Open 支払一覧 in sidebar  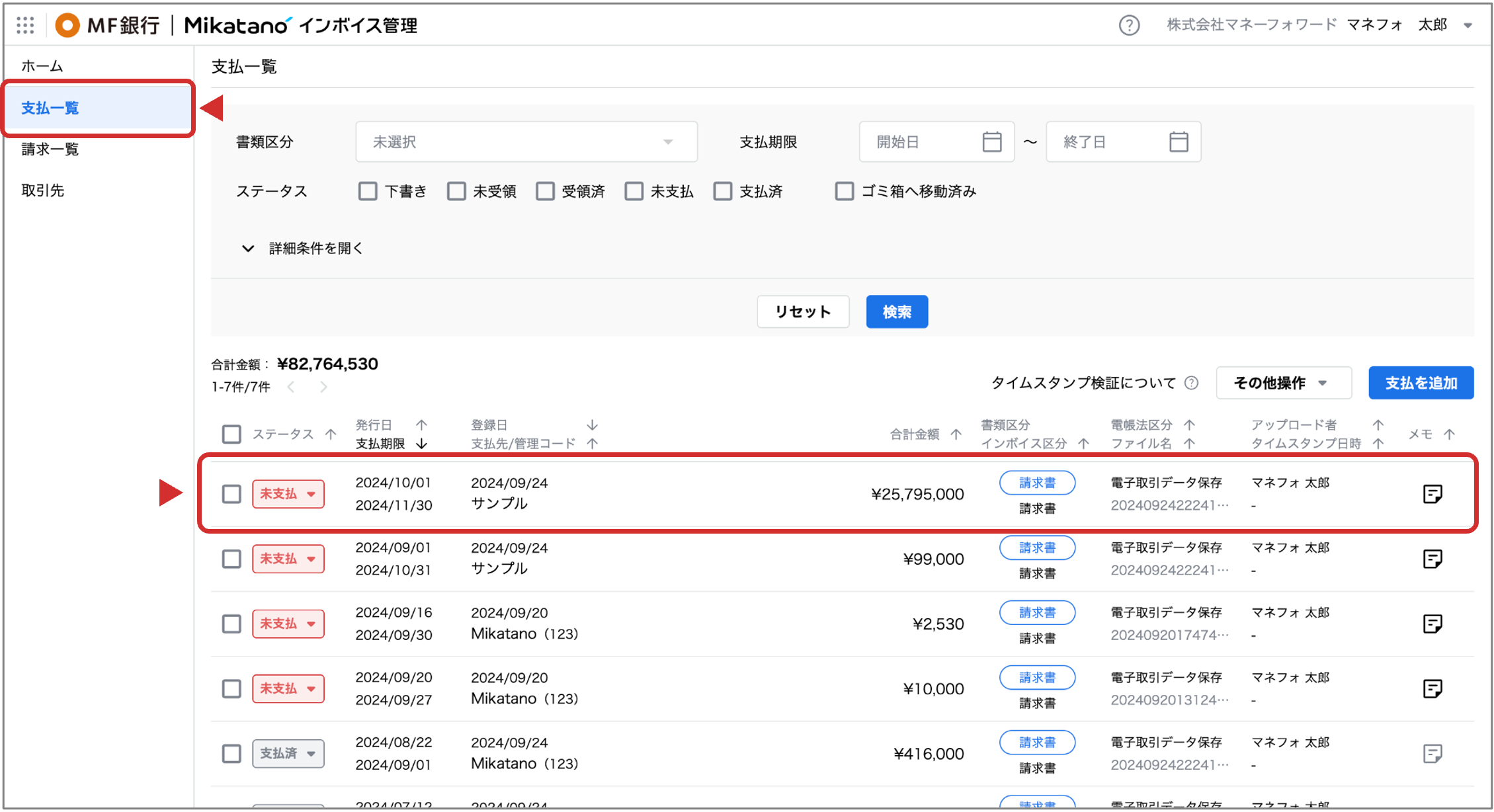point(98,108)
